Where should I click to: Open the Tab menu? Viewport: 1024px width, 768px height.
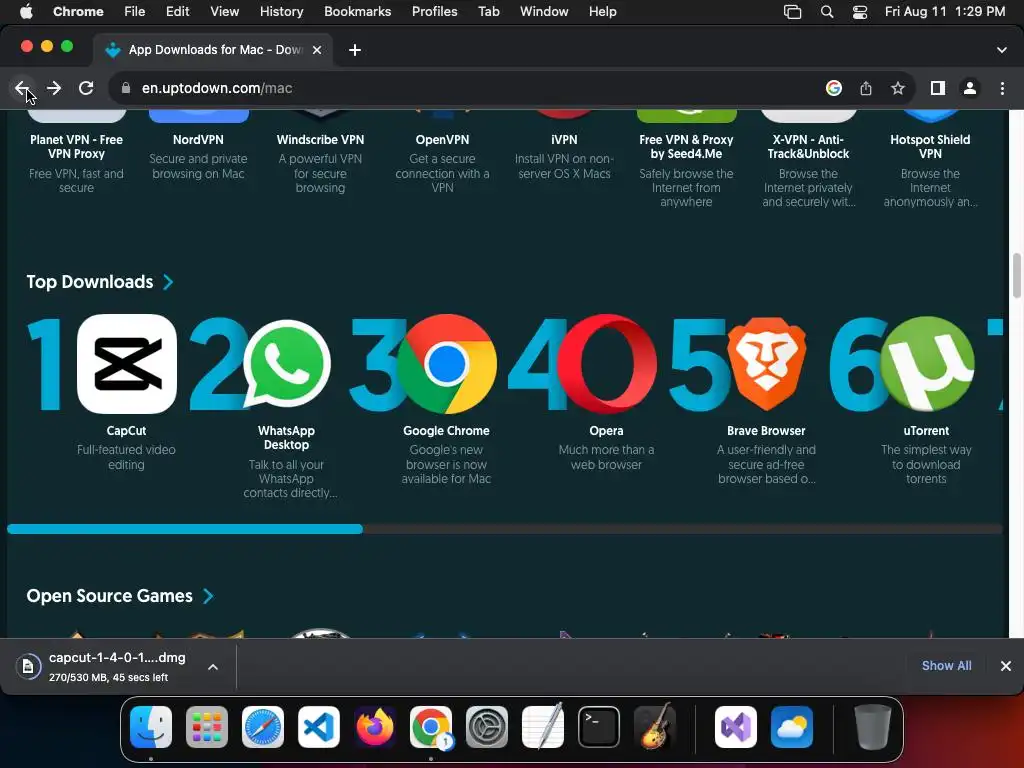pos(488,12)
